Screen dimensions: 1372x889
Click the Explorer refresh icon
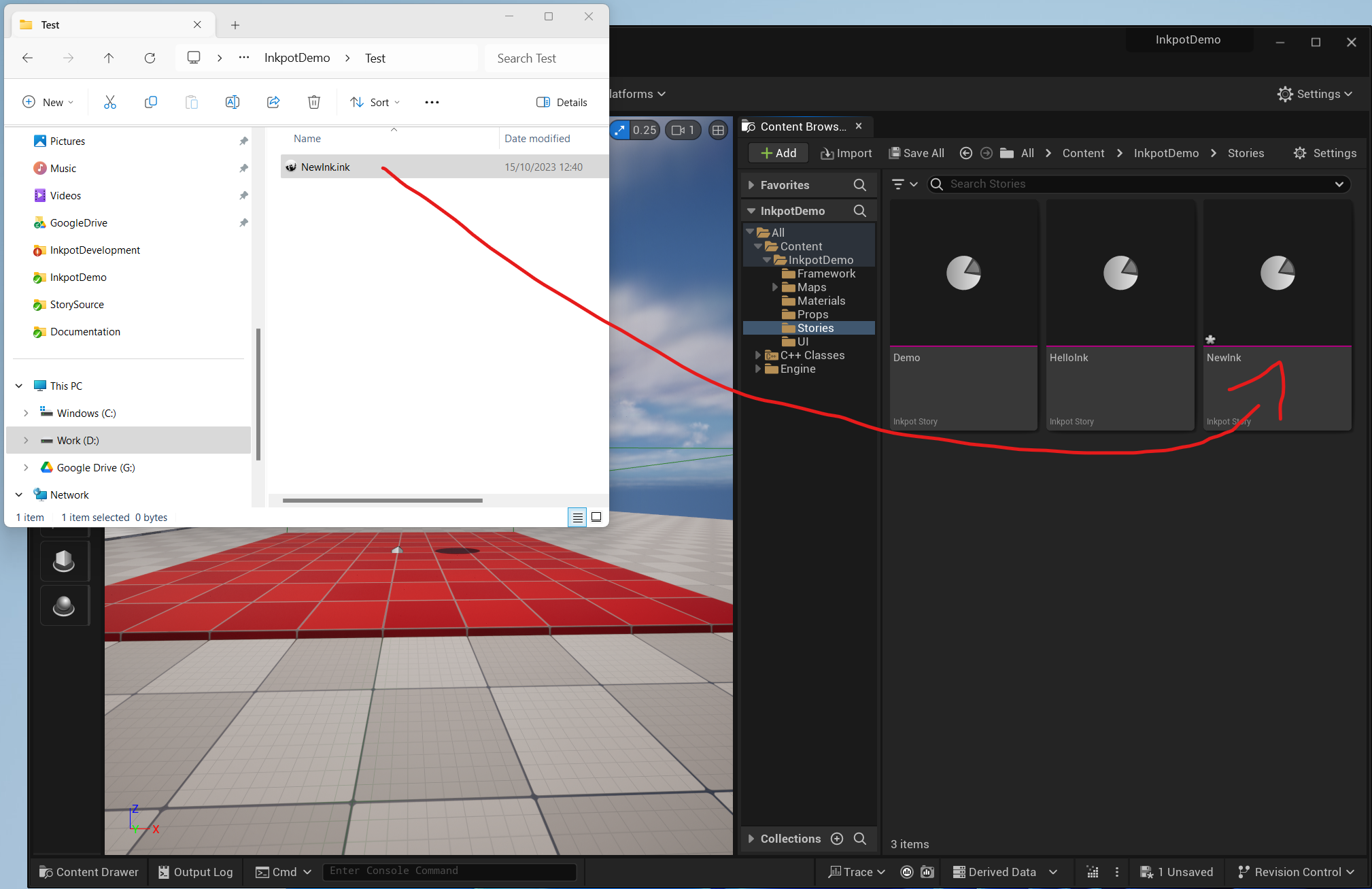(x=150, y=58)
